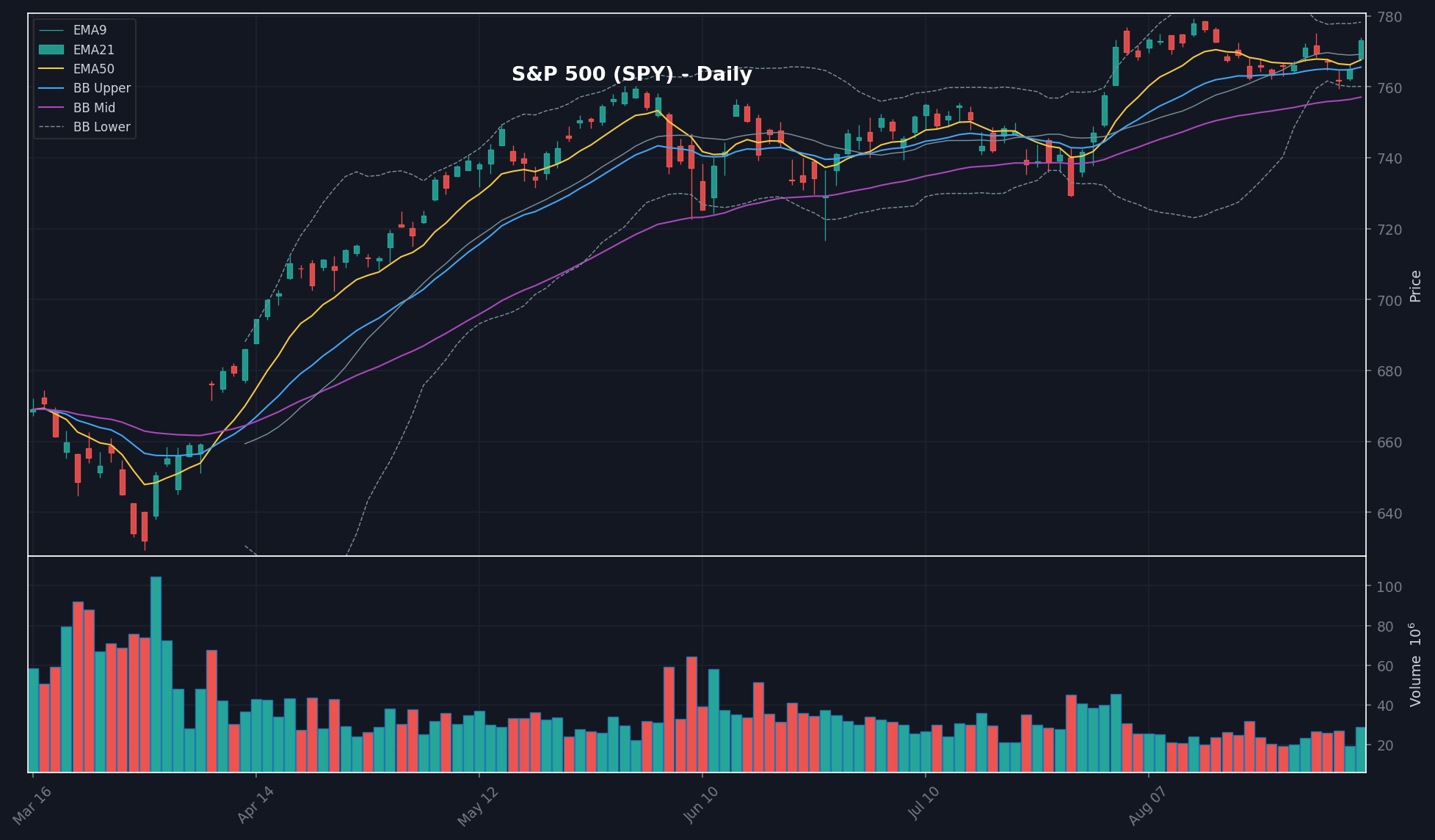The height and width of the screenshot is (840, 1435).
Task: Click the Aug 07 date label
Action: pos(1147,806)
